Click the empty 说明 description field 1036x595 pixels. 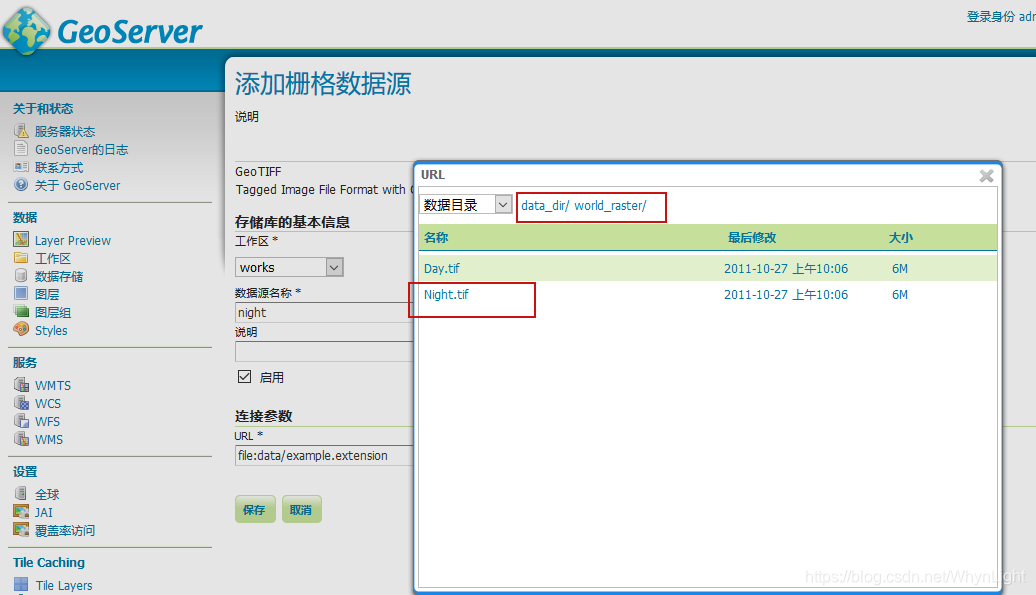click(x=324, y=351)
